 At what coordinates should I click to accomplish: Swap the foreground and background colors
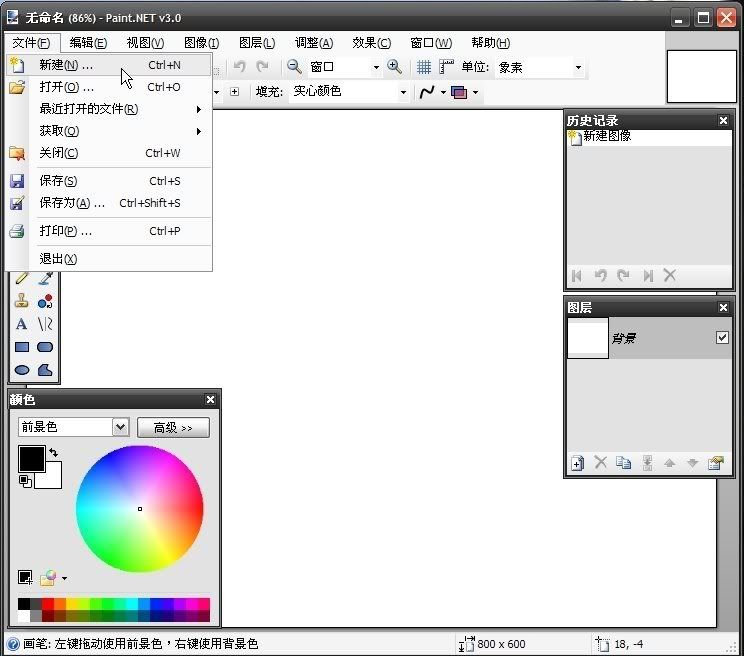point(54,453)
